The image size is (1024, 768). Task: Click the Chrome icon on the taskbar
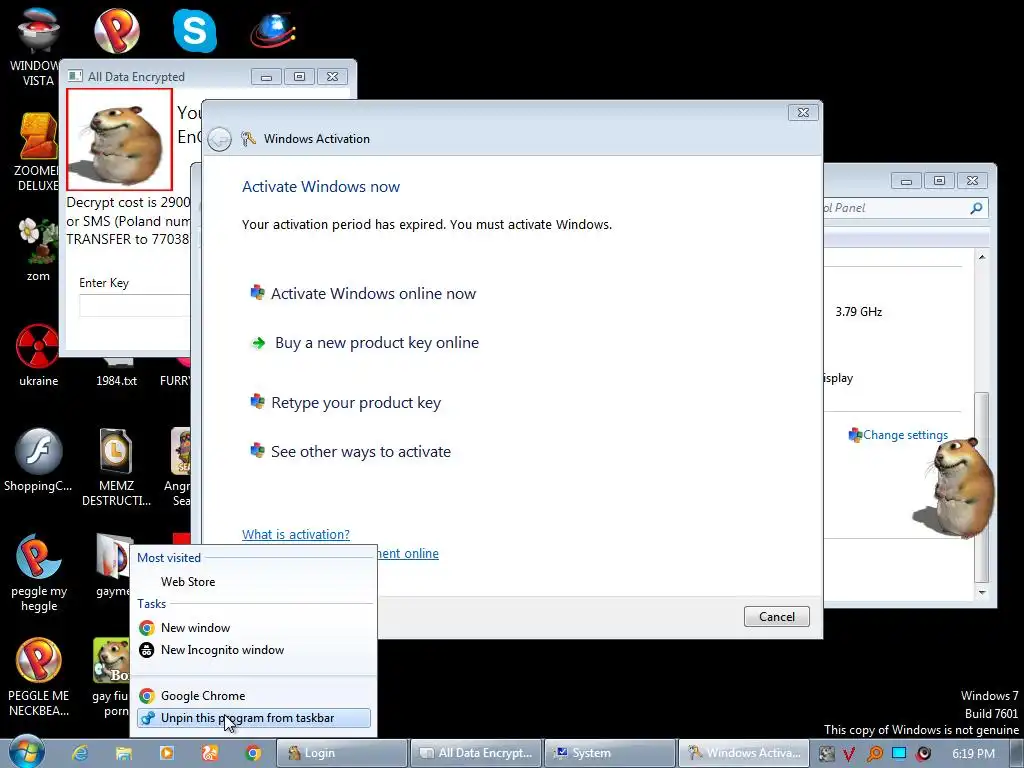click(253, 753)
